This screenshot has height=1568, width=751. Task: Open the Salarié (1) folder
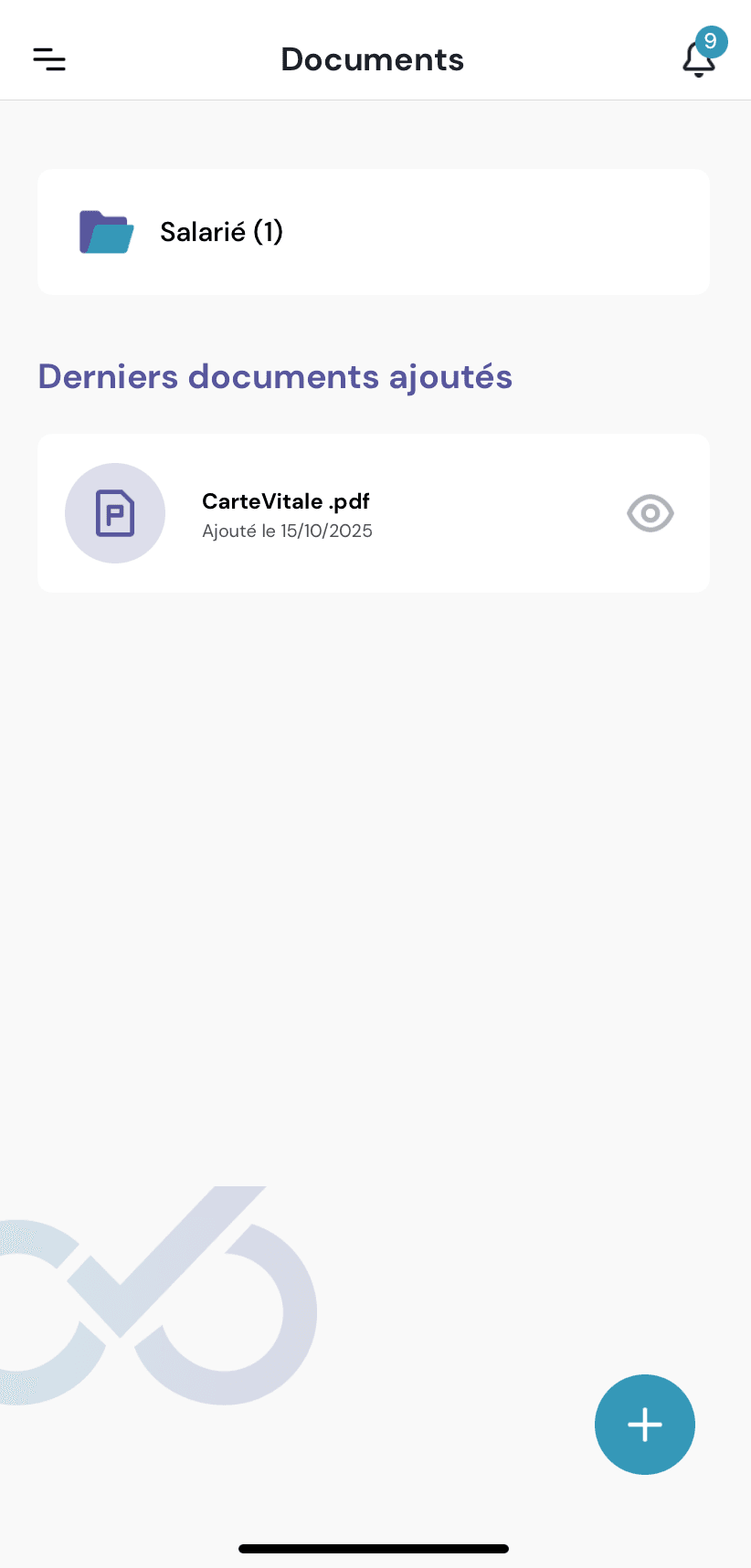tap(374, 232)
